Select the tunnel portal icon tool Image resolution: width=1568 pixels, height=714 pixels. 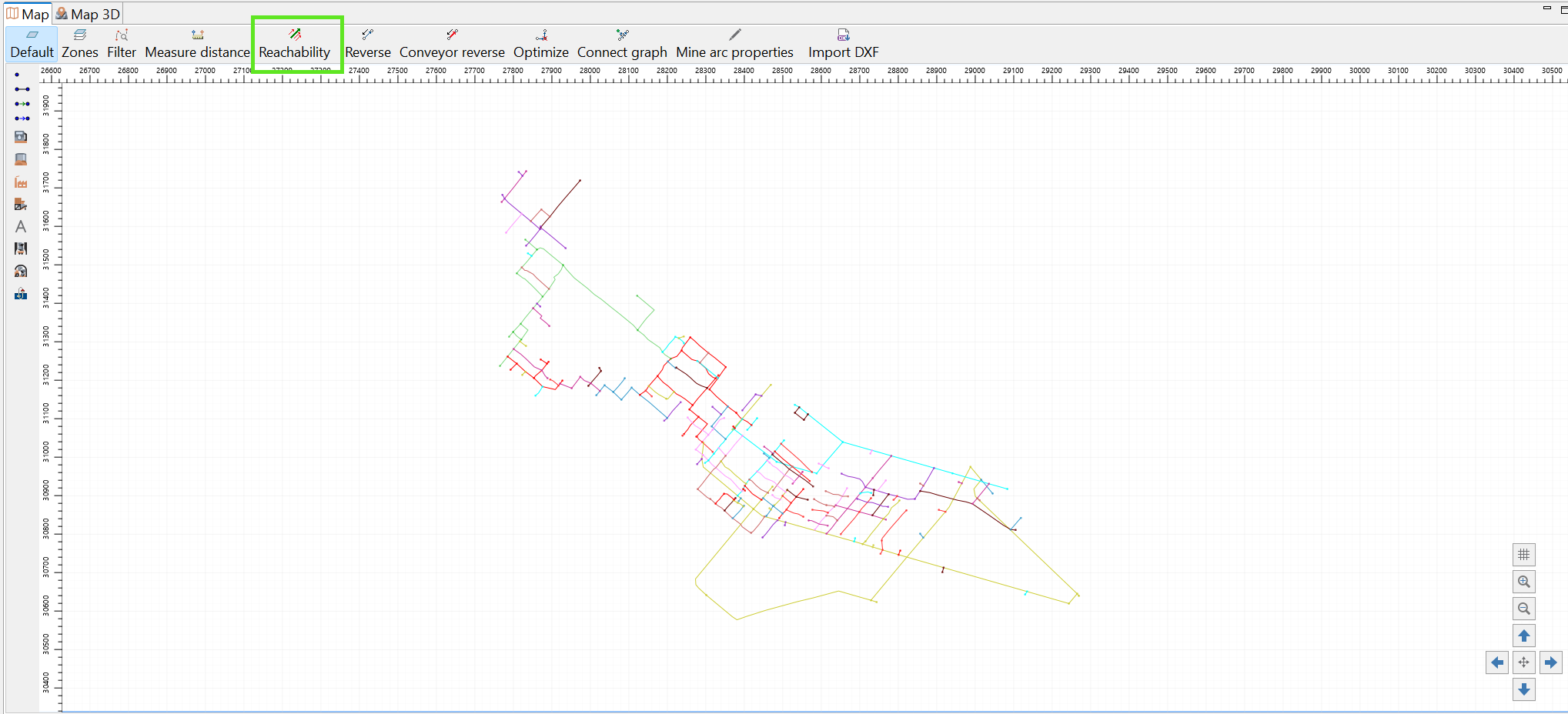(x=21, y=271)
